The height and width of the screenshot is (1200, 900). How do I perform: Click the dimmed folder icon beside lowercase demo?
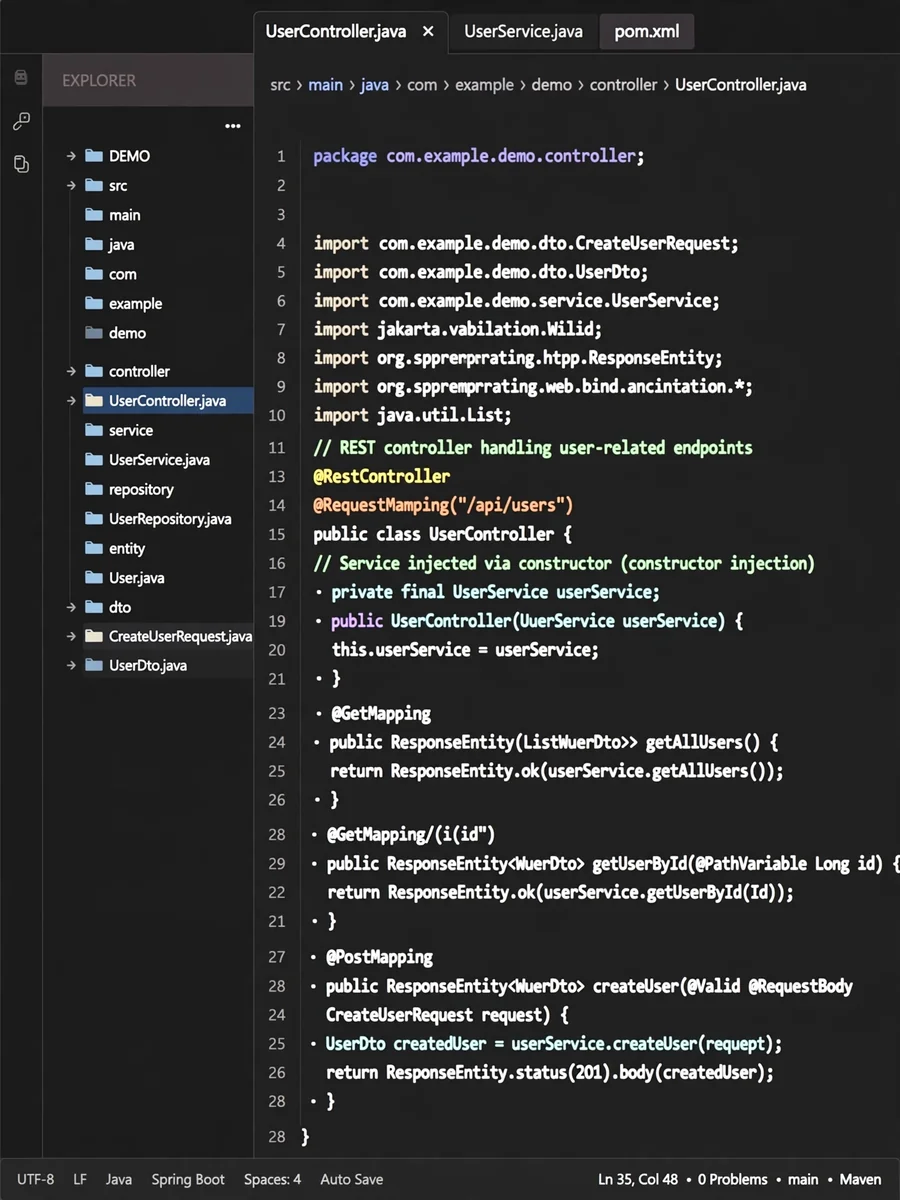[94, 333]
